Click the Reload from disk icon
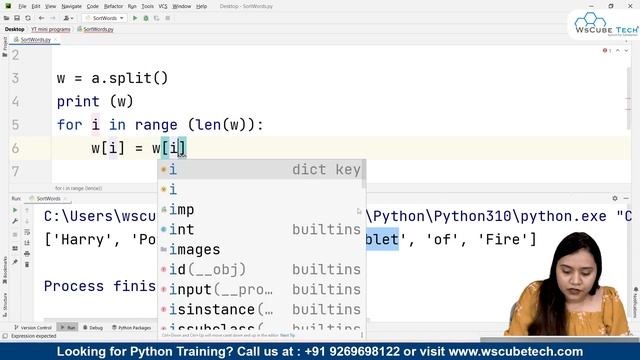The image size is (640, 360). (x=28, y=18)
